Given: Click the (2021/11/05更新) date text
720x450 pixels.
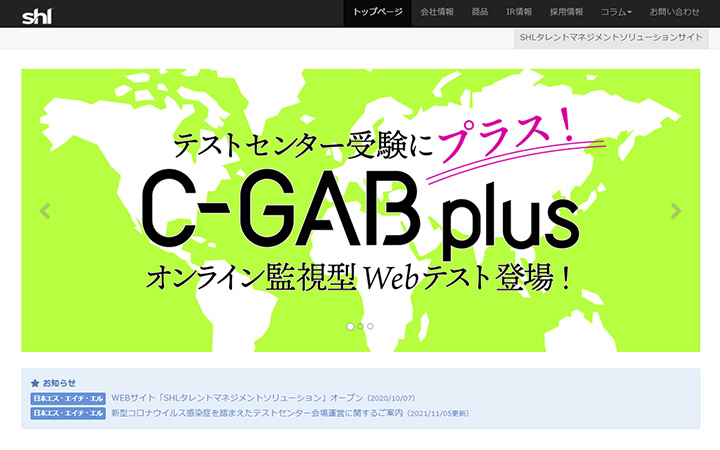Looking at the screenshot, I should [438, 414].
